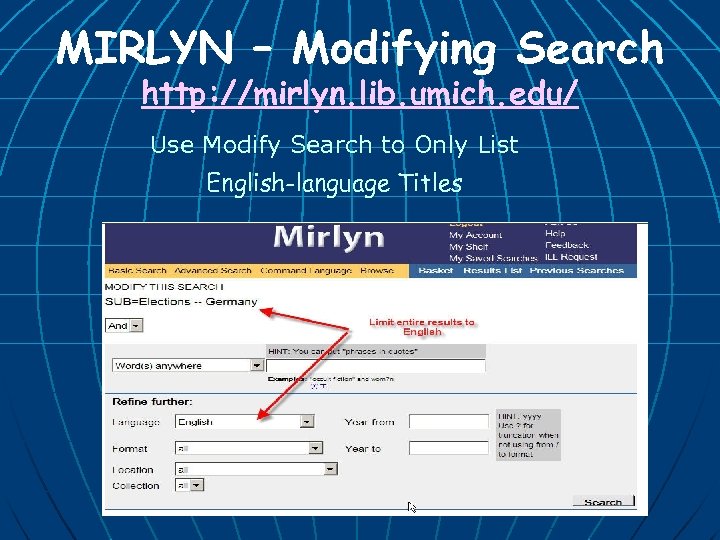The width and height of the screenshot is (720, 540).
Task: Open the Feedback link
Action: (x=567, y=245)
